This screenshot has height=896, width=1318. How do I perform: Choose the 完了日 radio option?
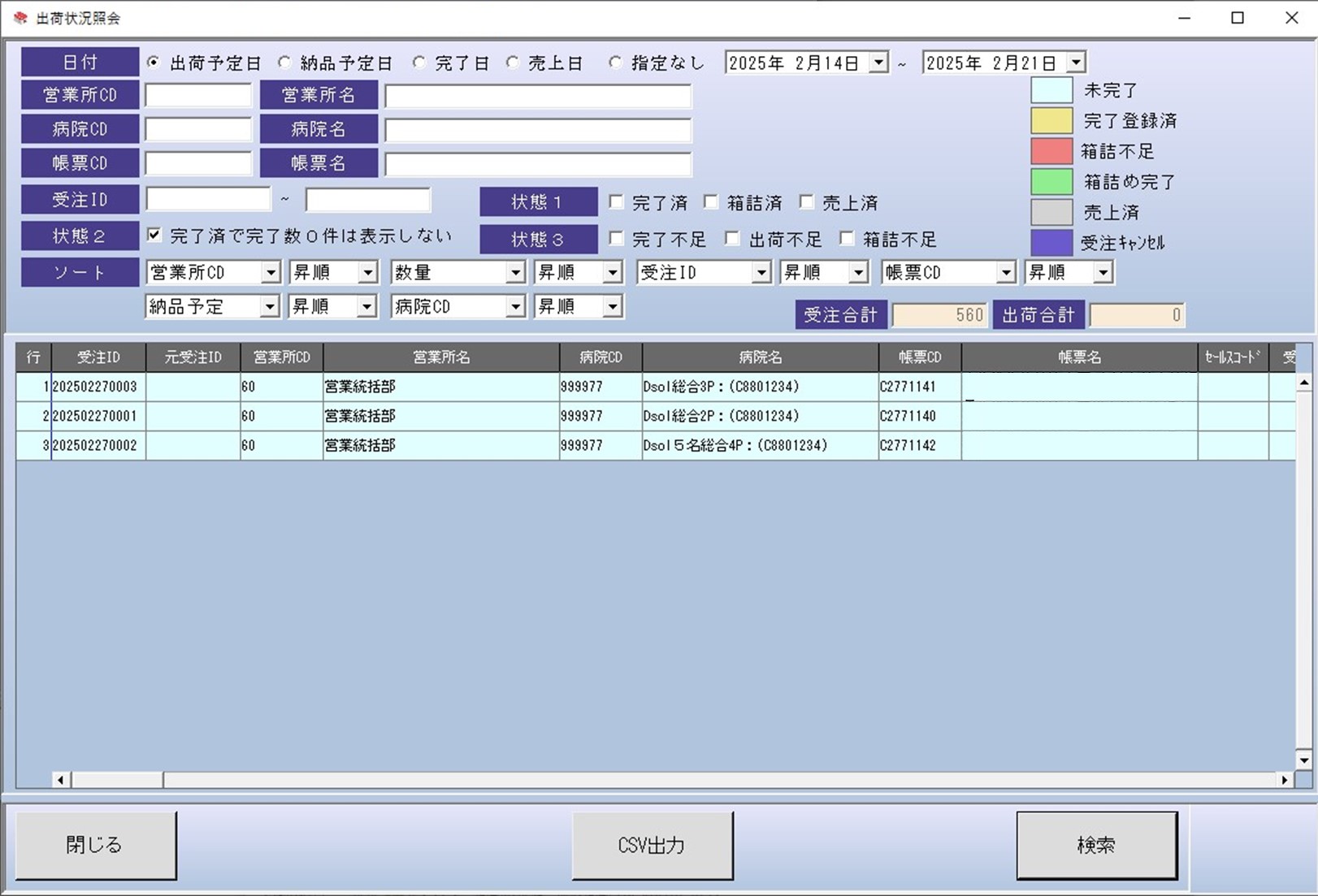pos(418,62)
